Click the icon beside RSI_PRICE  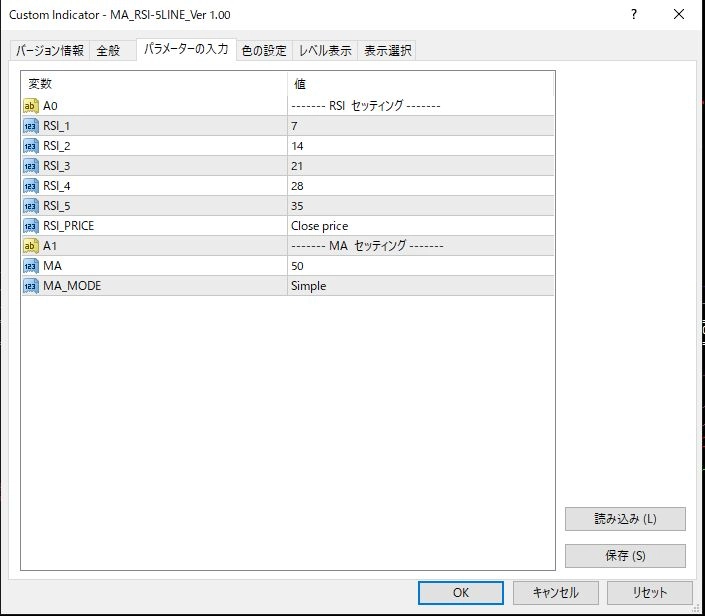[31, 226]
